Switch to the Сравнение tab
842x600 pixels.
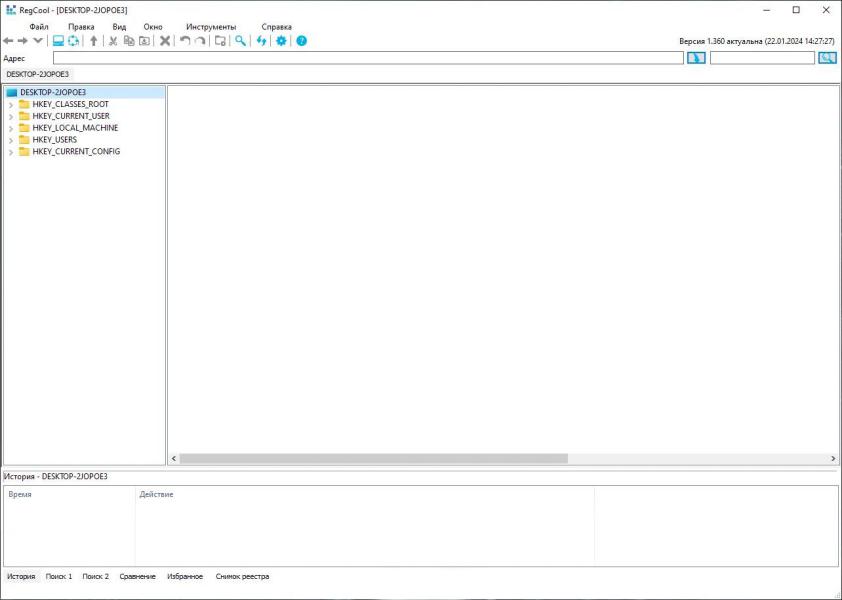tap(137, 576)
